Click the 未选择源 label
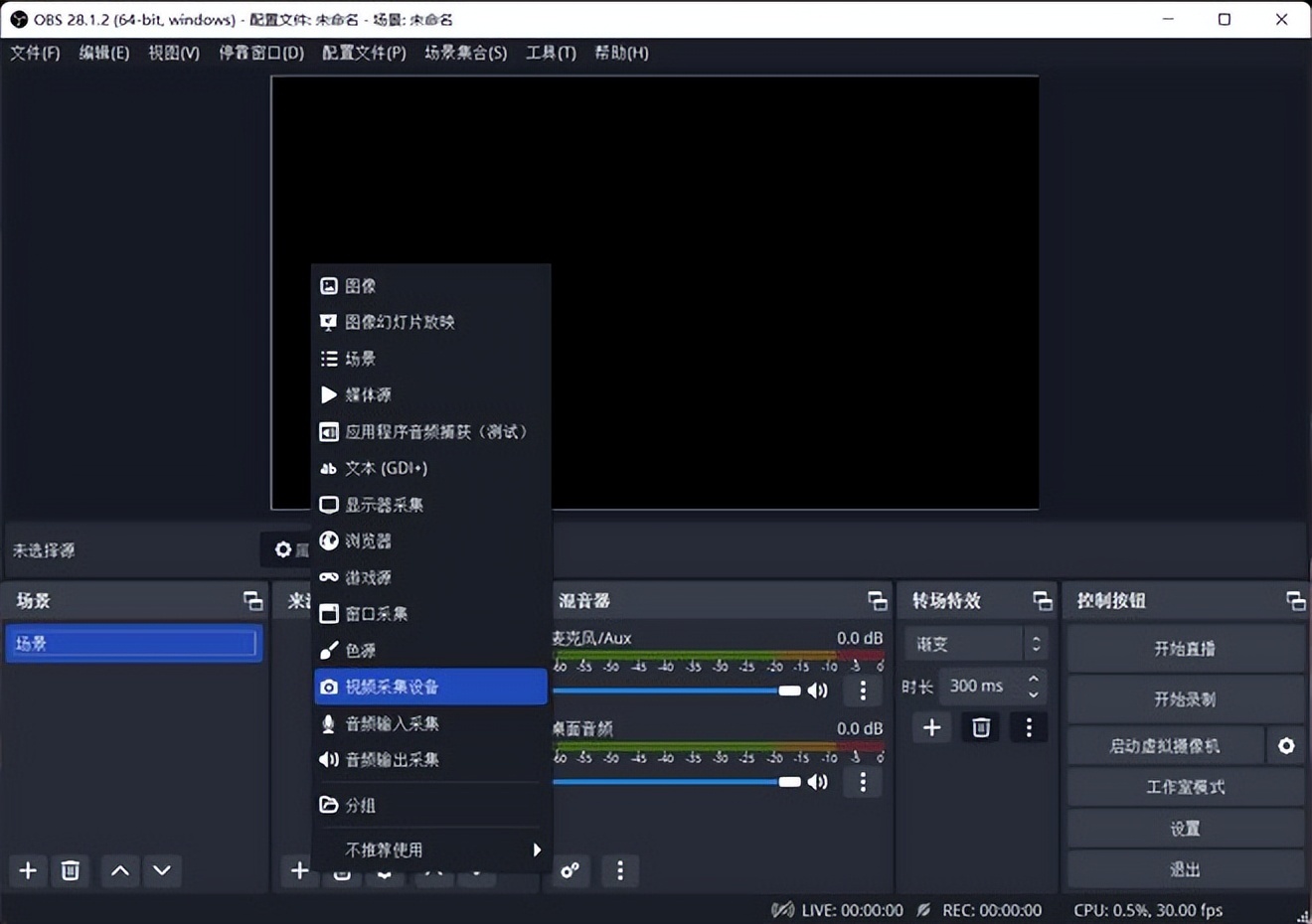 (44, 550)
